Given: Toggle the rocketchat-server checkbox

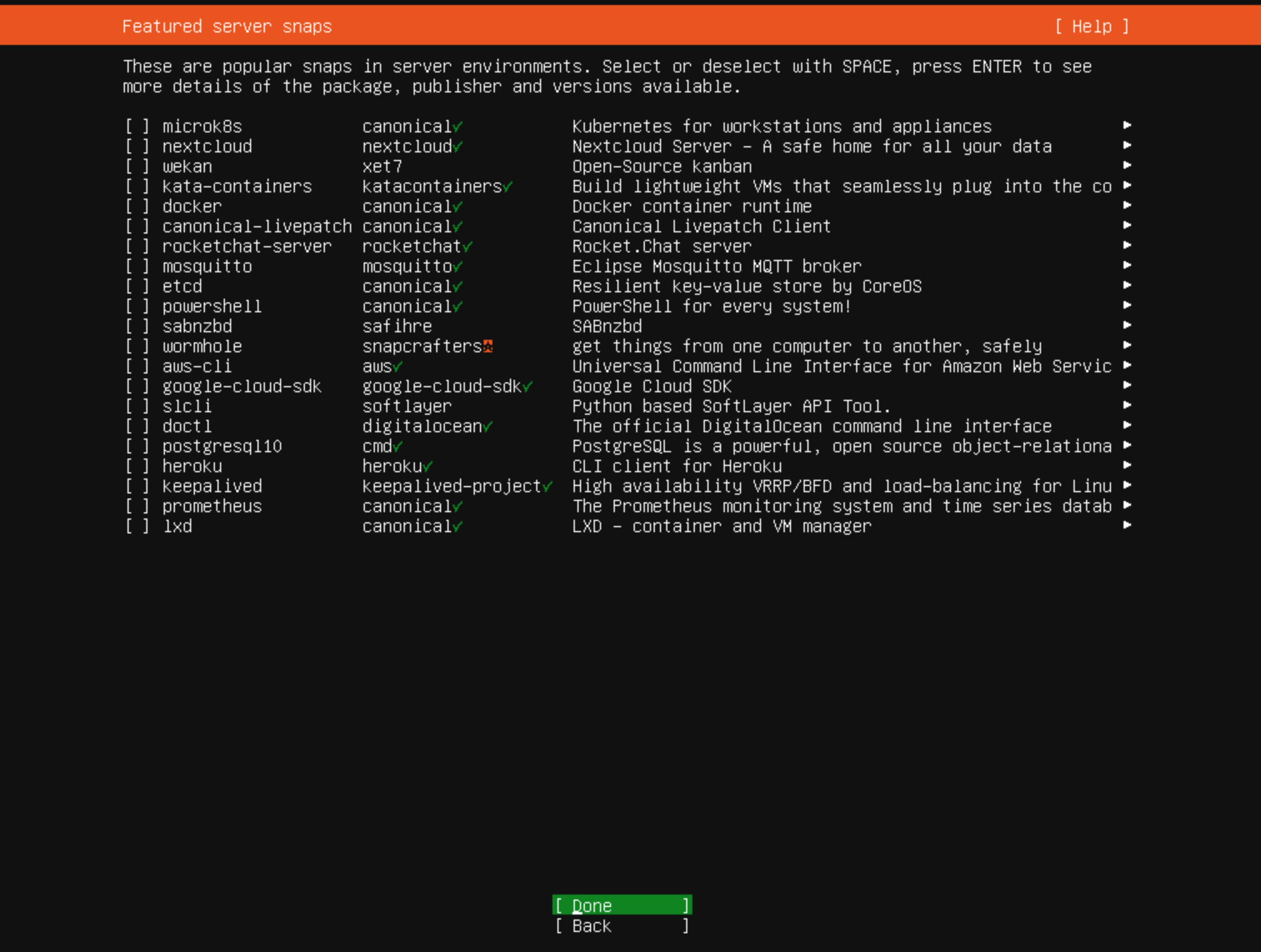Looking at the screenshot, I should click(x=137, y=247).
